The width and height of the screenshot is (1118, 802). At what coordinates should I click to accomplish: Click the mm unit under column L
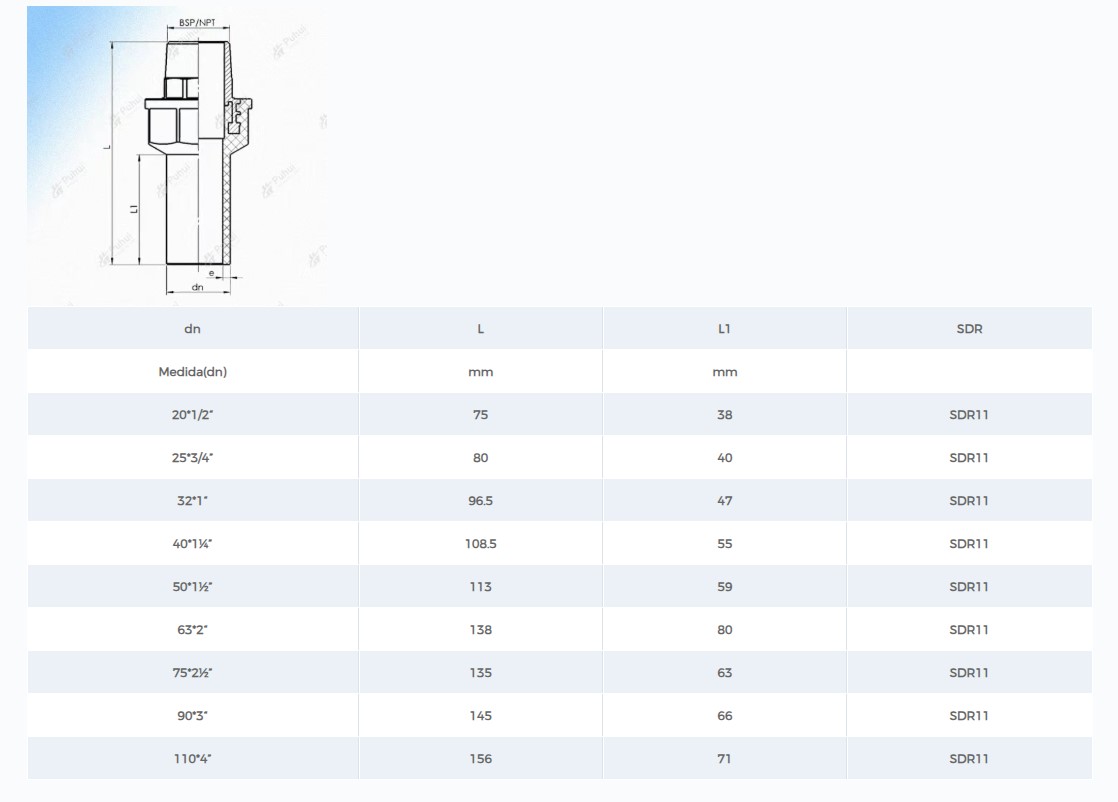[481, 372]
